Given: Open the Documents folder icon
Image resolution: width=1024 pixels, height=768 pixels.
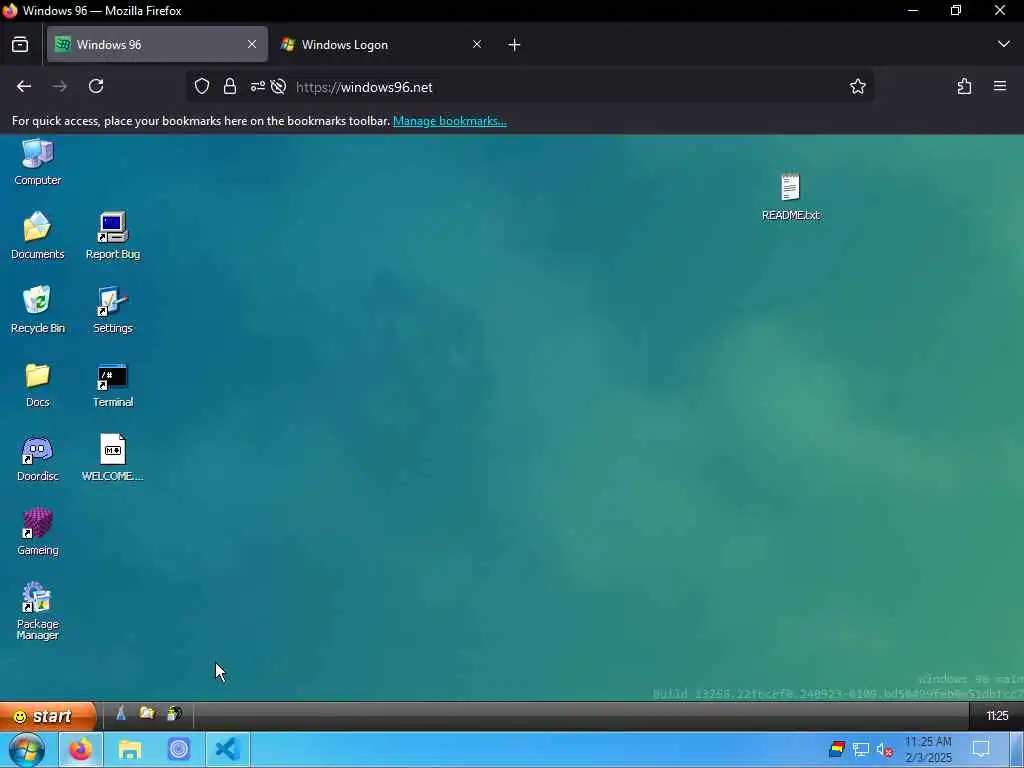Looking at the screenshot, I should (37, 236).
